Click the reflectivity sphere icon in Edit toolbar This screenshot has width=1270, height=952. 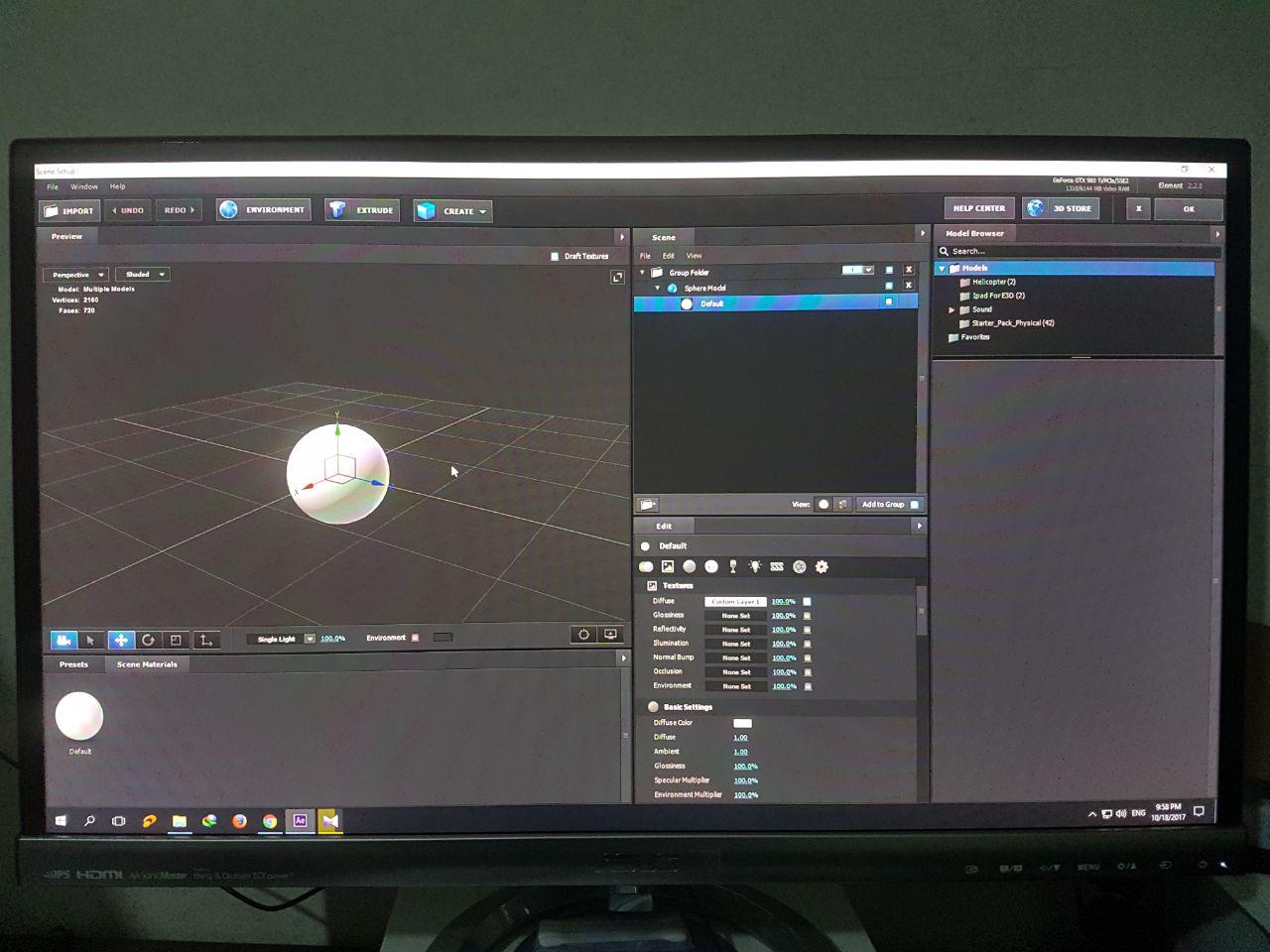pyautogui.click(x=711, y=566)
